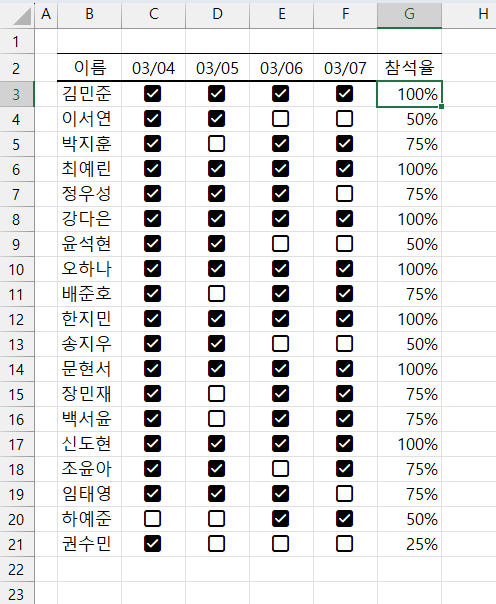The height and width of the screenshot is (604, 496).
Task: Uncheck 권수민's 03/04 attendance checkbox
Action: (x=152, y=544)
